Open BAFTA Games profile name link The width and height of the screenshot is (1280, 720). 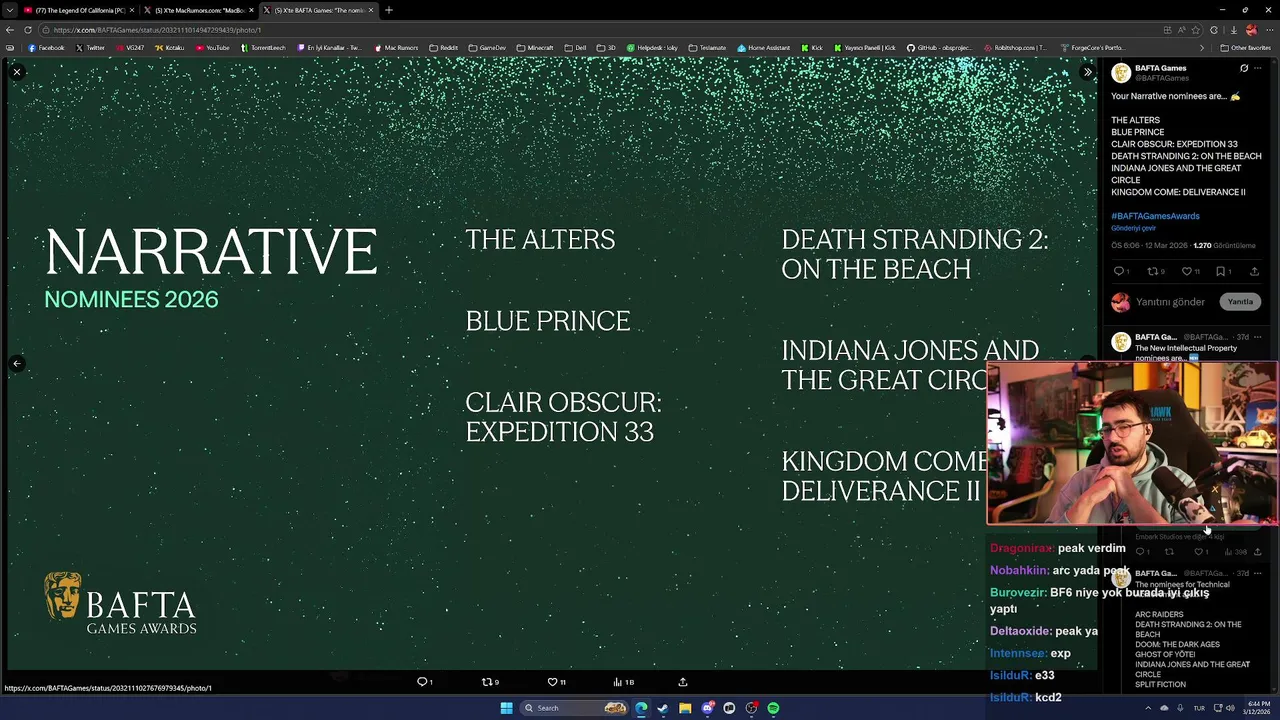coord(1160,68)
